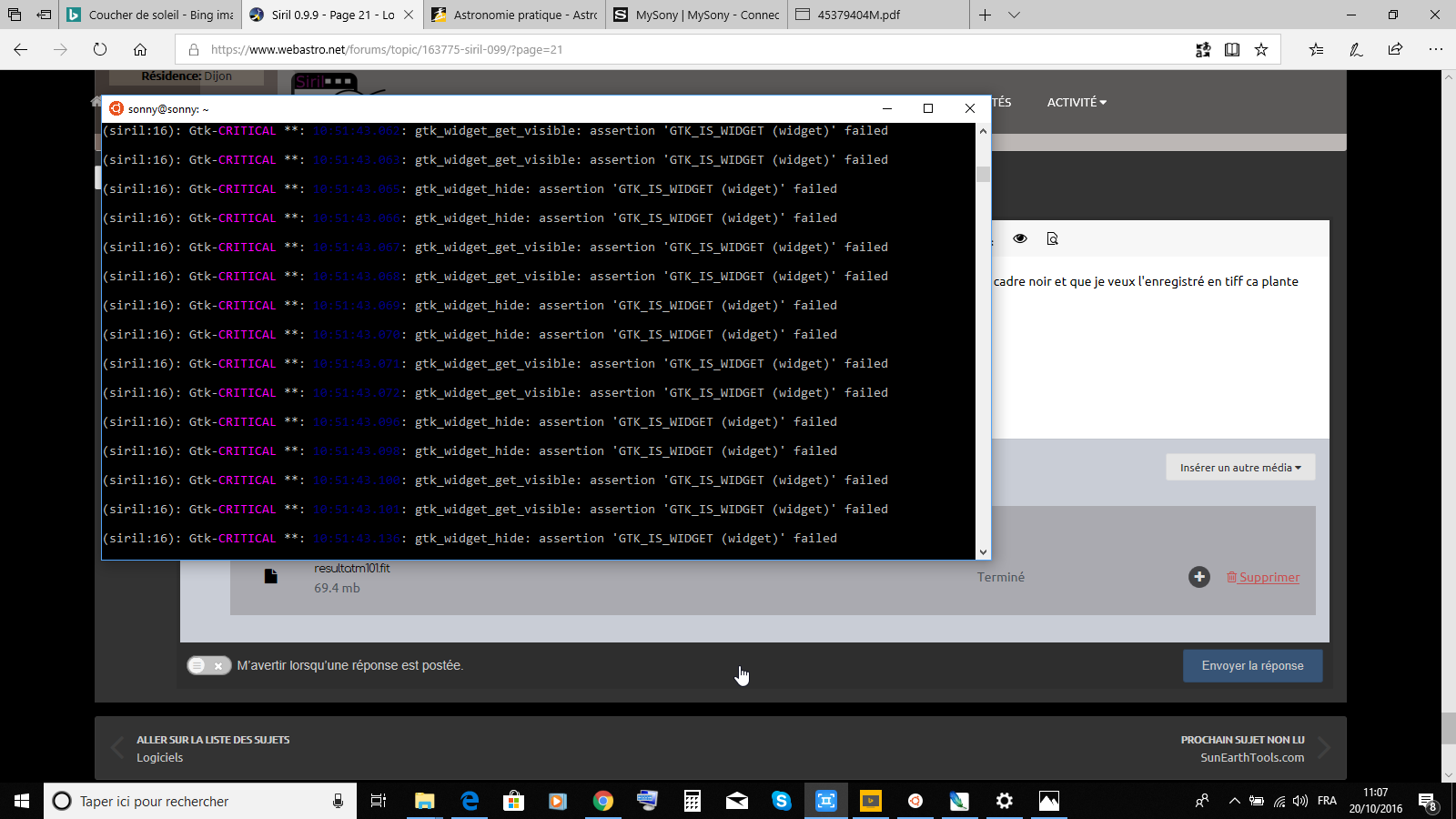Click the editor search-document icon
This screenshot has height=819, width=1456.
[1053, 238]
